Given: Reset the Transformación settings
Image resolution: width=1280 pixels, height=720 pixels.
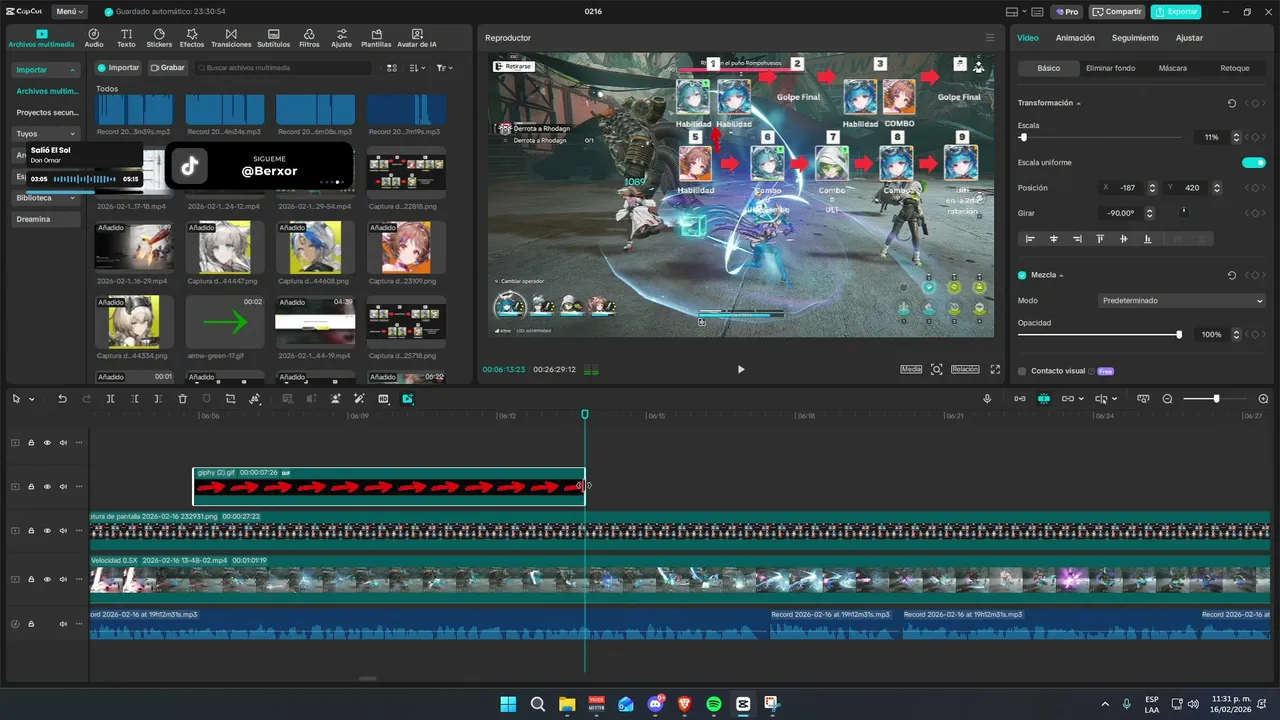Looking at the screenshot, I should tap(1232, 103).
